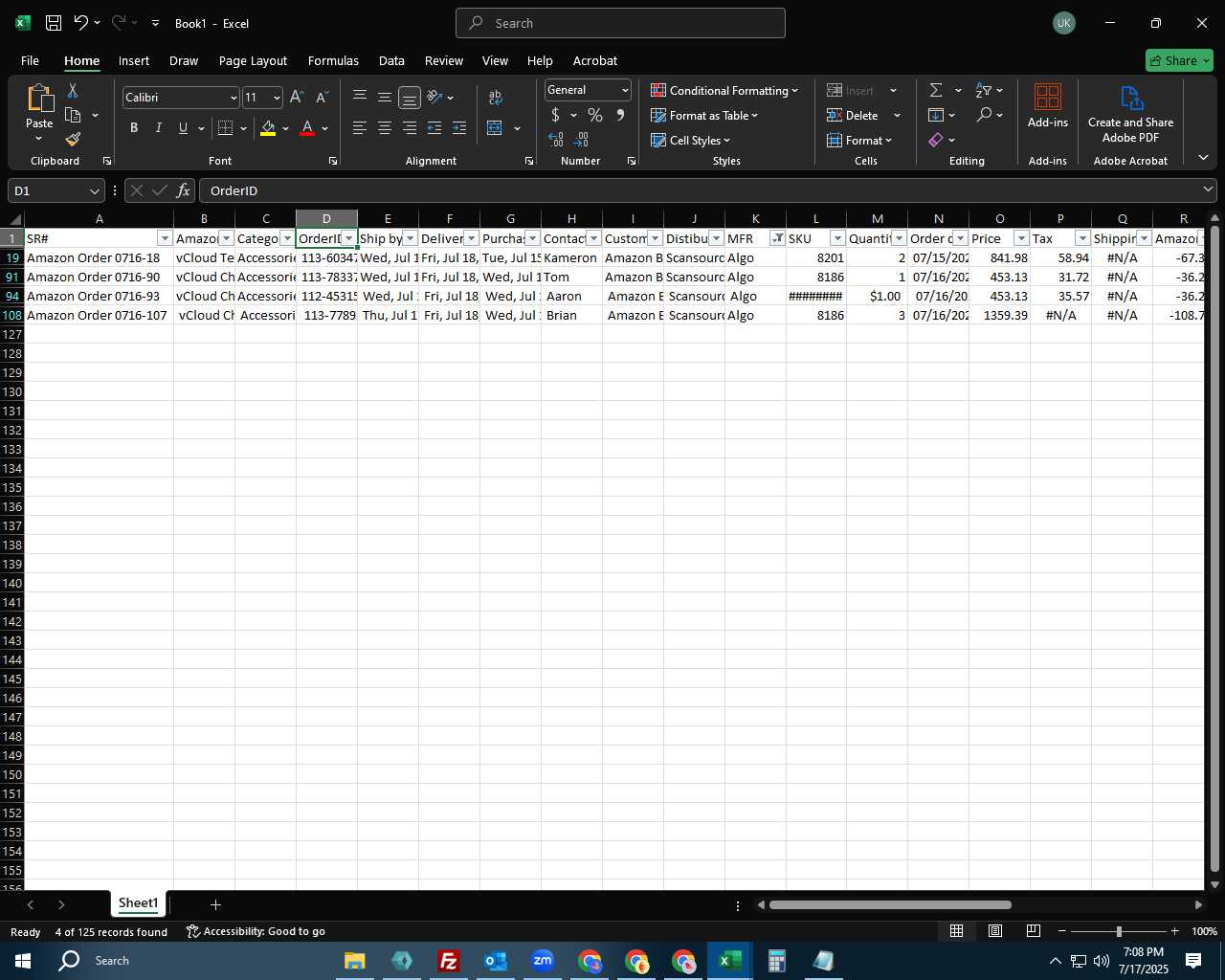Click the Clear eraser icon
This screenshot has height=980, width=1225.
tap(936, 140)
